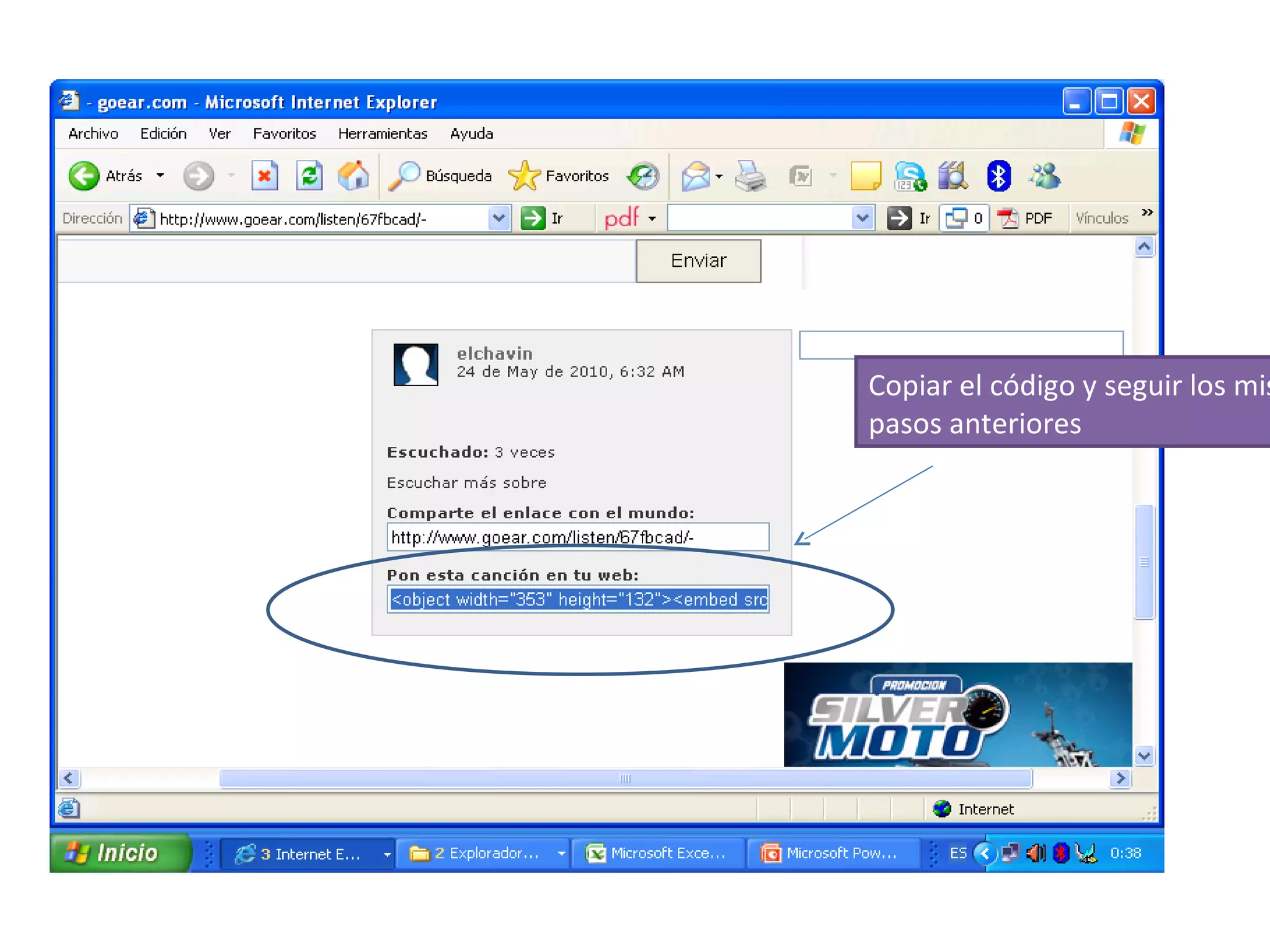Open the Herramientas menu
This screenshot has width=1270, height=952.
(x=383, y=133)
